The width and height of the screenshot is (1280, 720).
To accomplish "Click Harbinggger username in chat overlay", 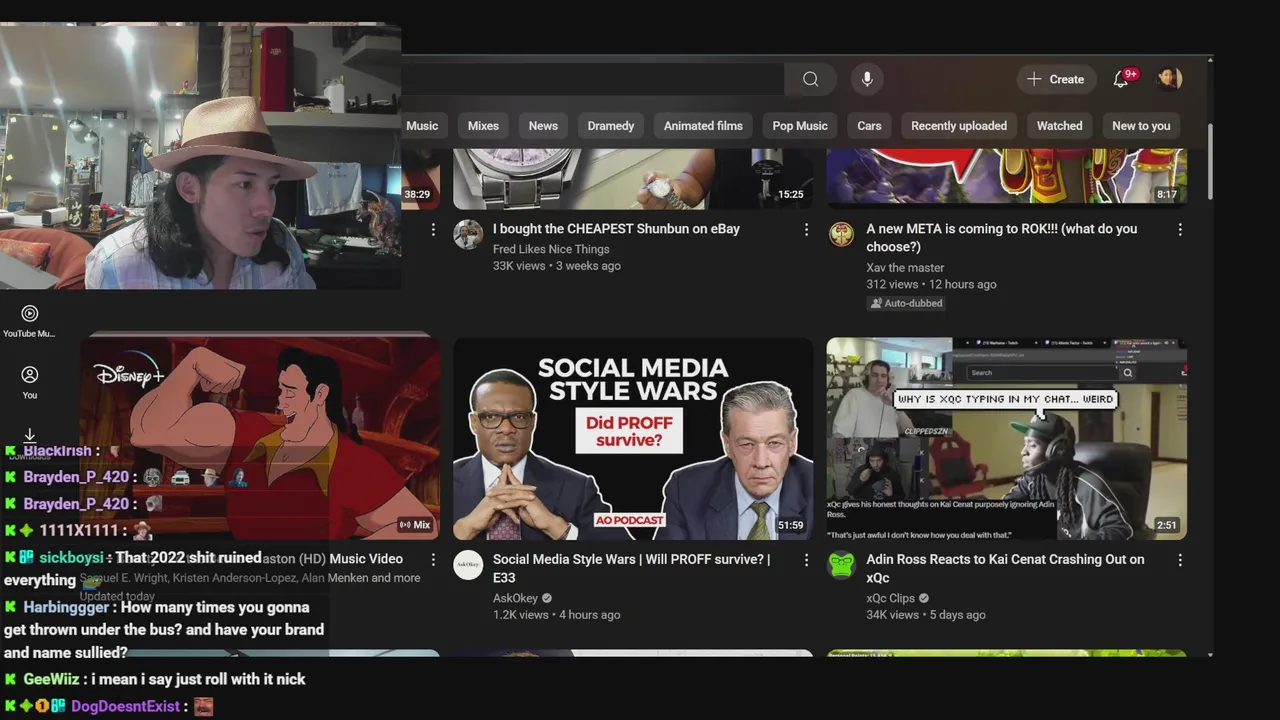I will coord(66,607).
